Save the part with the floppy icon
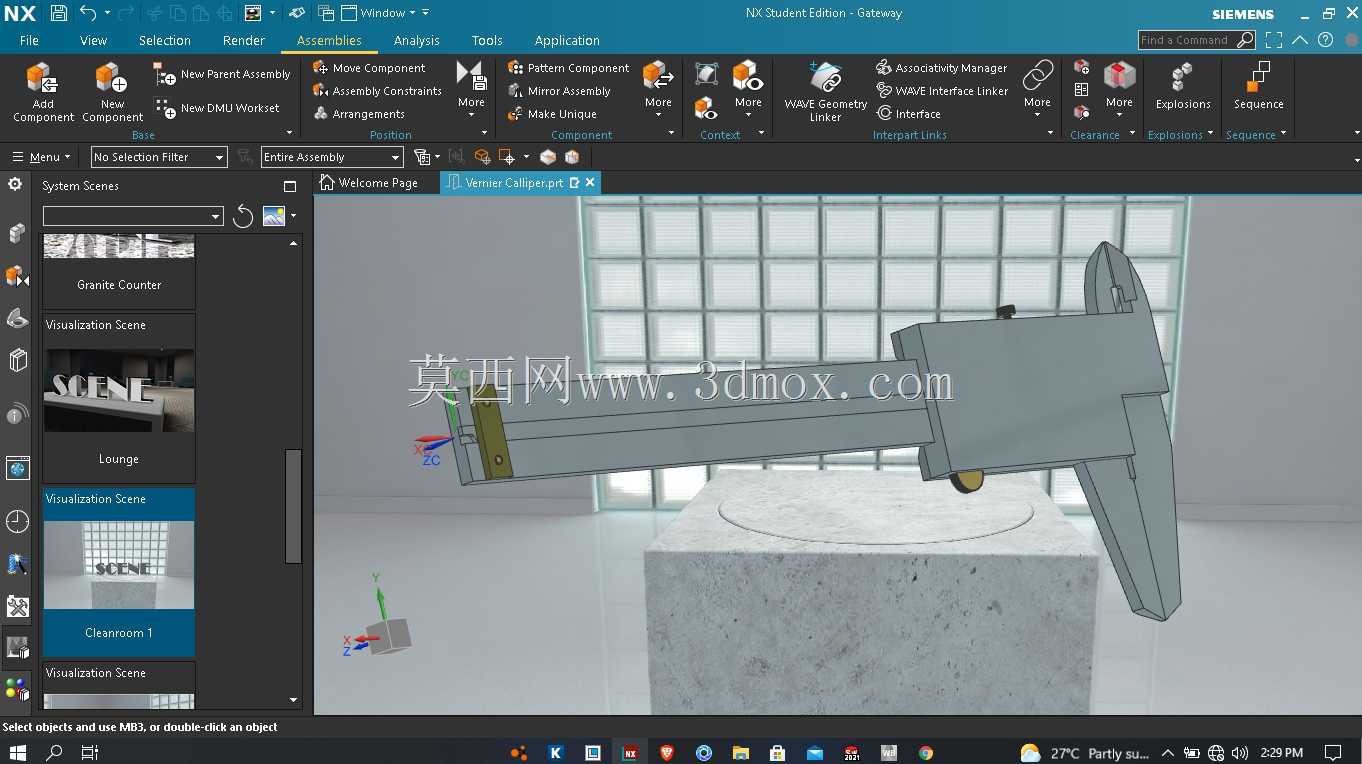Viewport: 1362px width, 764px height. (x=59, y=13)
